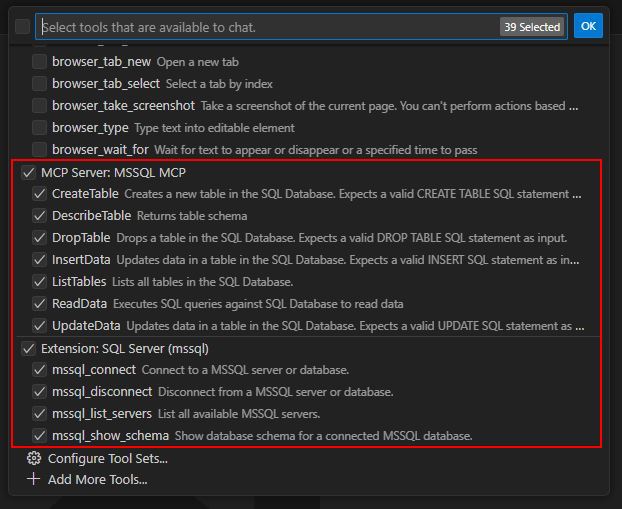This screenshot has width=622, height=509.
Task: Check the browser_tab_select tool
Action: pos(39,84)
